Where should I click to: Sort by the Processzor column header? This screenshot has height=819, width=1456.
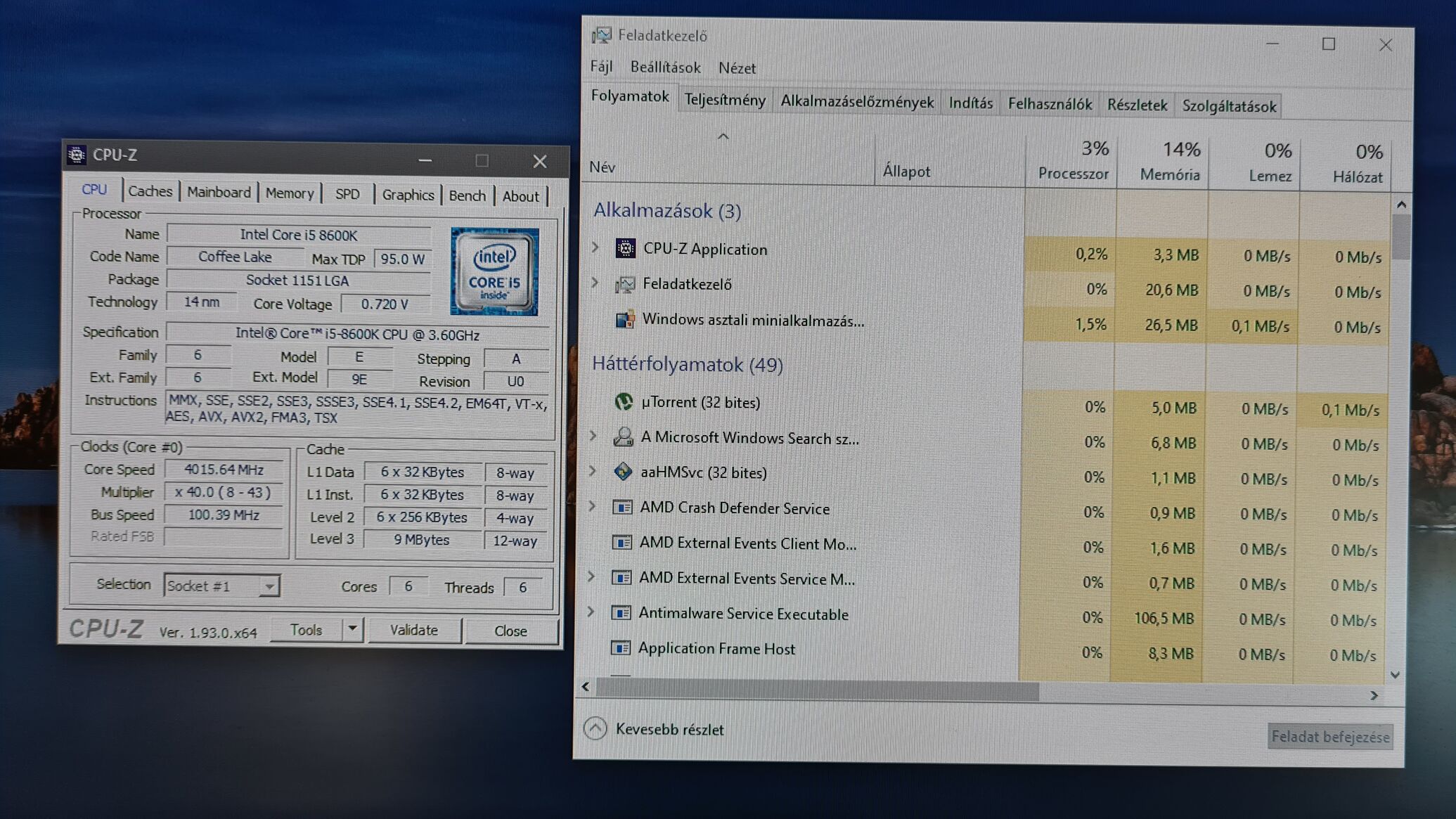click(1071, 161)
